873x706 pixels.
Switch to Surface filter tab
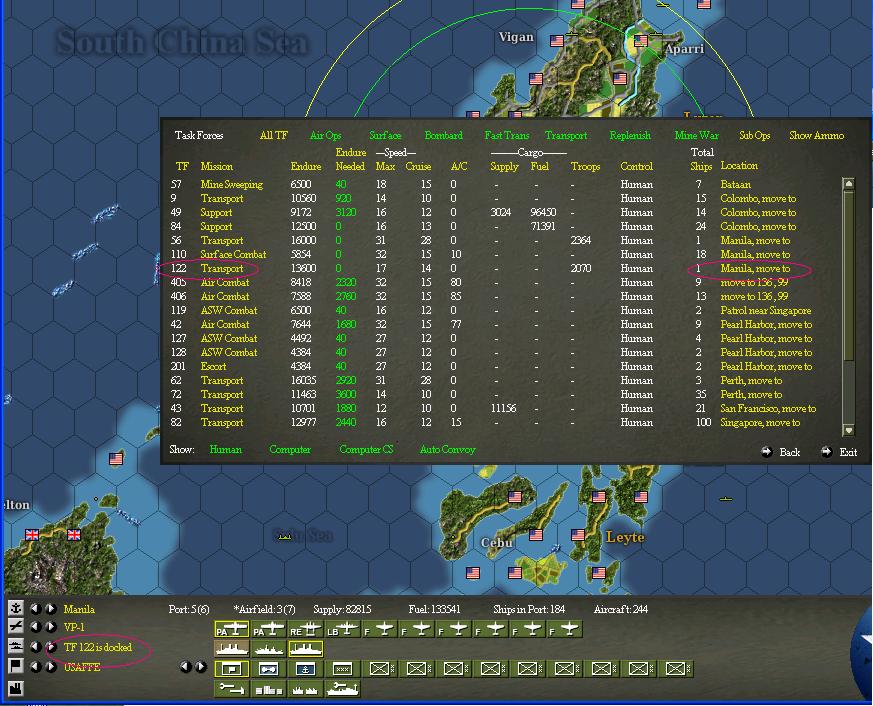point(385,135)
